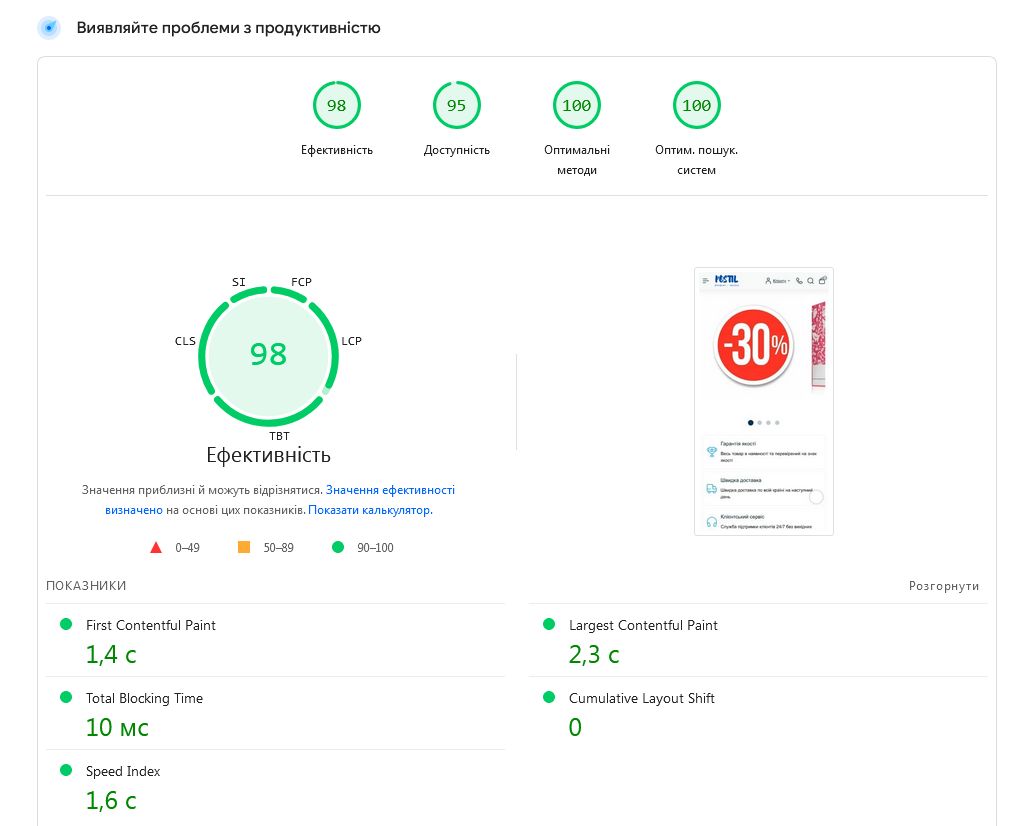Click the Cumulative Layout Shift metric
Viewport: 1019px width, 826px height.
click(641, 698)
